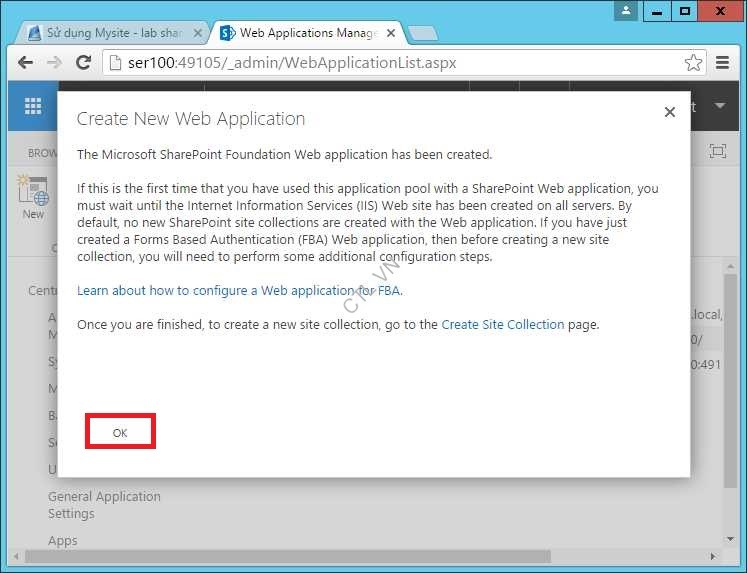The width and height of the screenshot is (747, 573).
Task: Click the address bar URL field
Action: tap(404, 62)
